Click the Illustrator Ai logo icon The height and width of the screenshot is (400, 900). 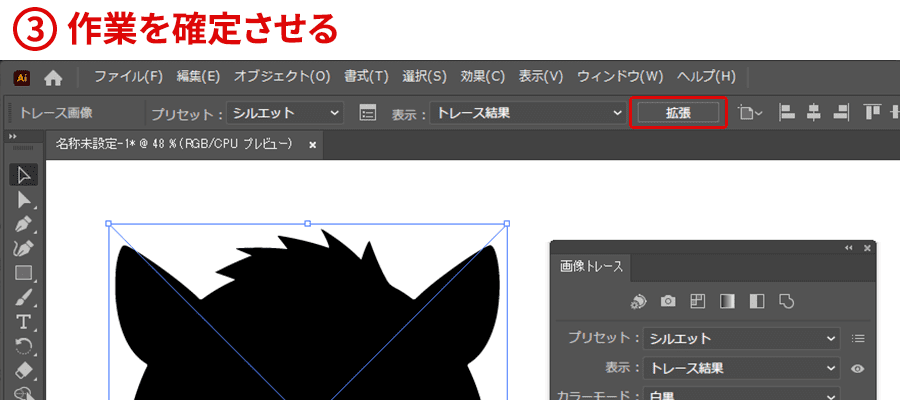(x=22, y=77)
